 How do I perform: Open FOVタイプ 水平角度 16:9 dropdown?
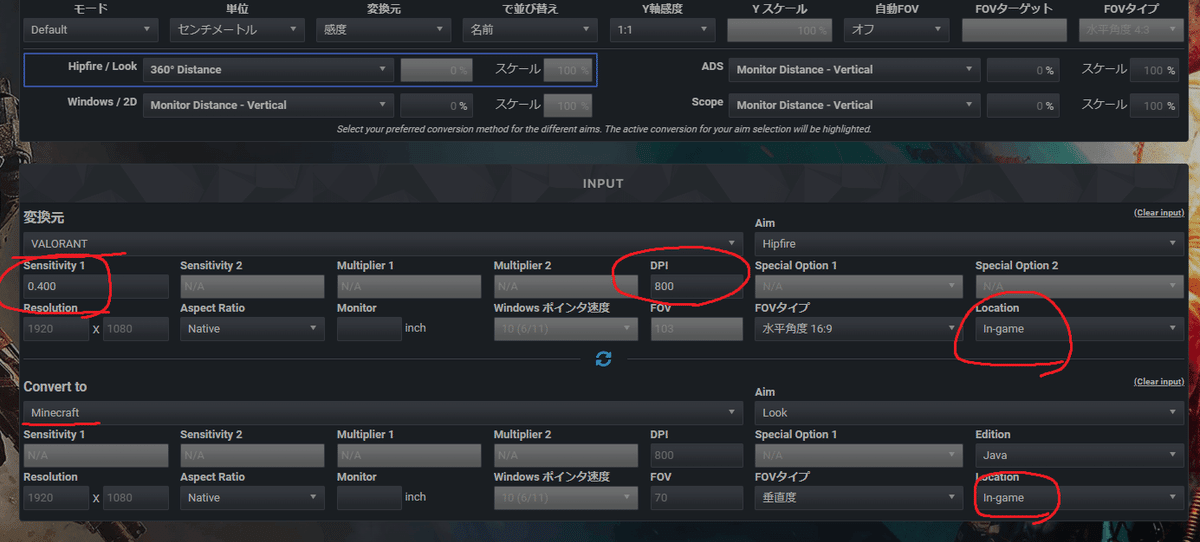tap(860, 328)
